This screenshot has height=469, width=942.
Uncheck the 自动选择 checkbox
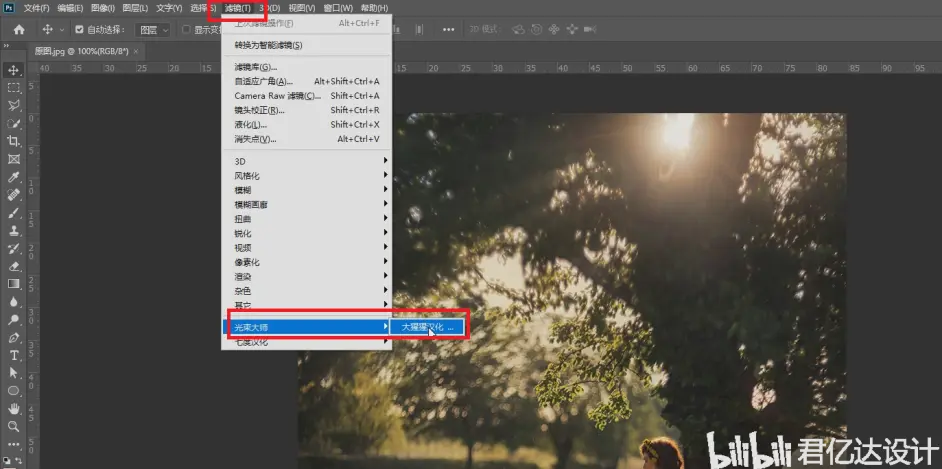[x=79, y=29]
